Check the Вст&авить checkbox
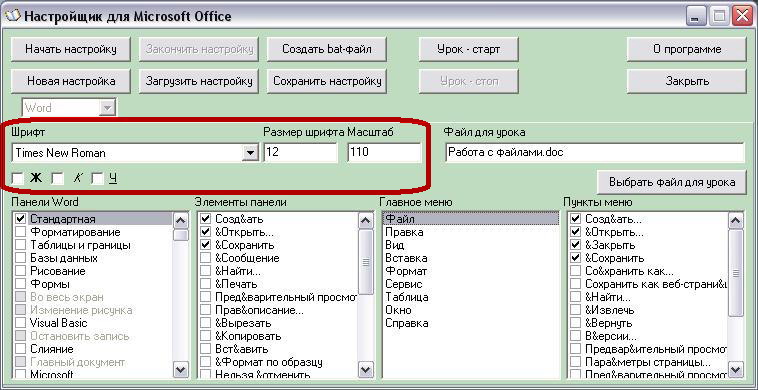Screen dimensions: 758x390 [x=205, y=349]
